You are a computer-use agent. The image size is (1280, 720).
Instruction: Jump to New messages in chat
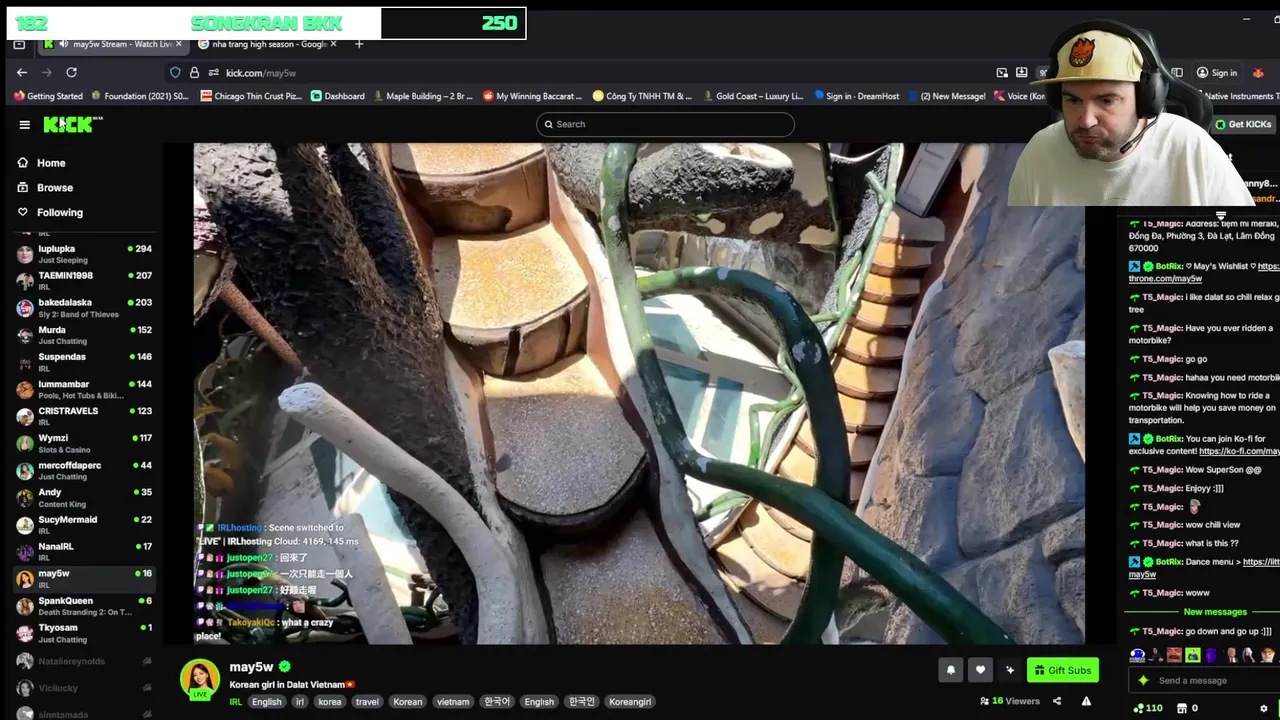[1215, 612]
